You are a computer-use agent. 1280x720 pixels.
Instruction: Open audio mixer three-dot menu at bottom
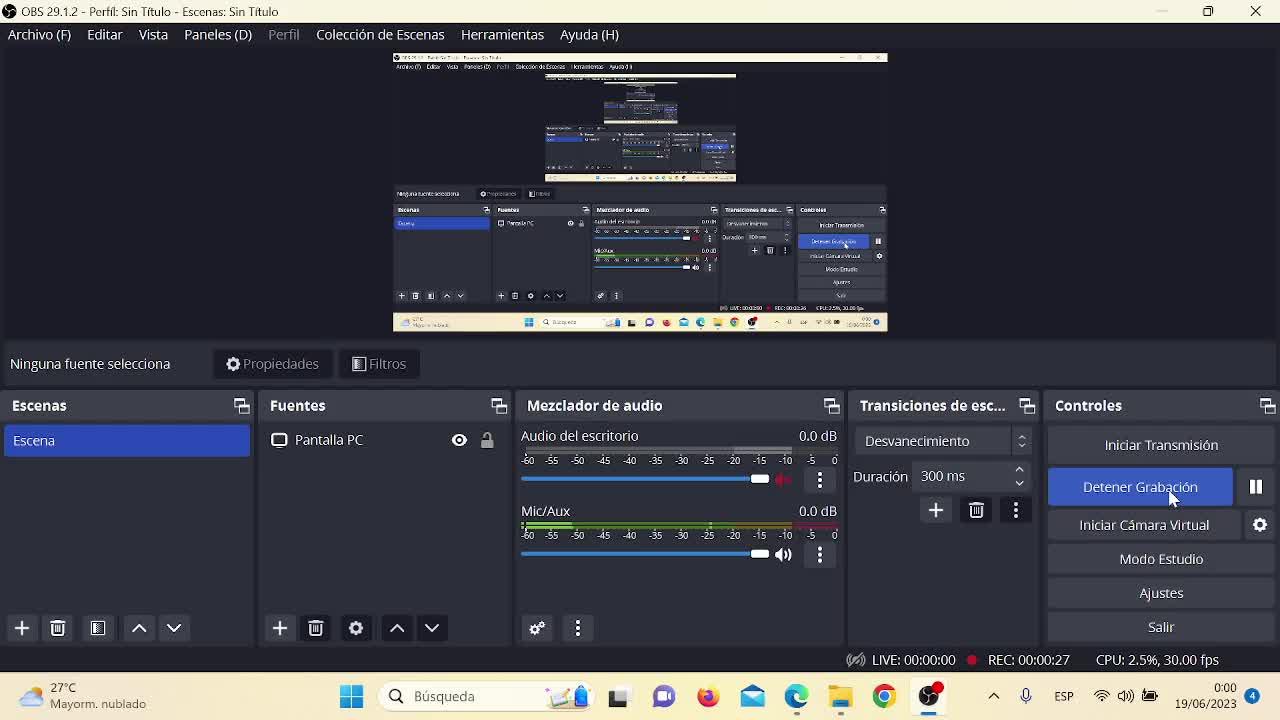(x=578, y=628)
